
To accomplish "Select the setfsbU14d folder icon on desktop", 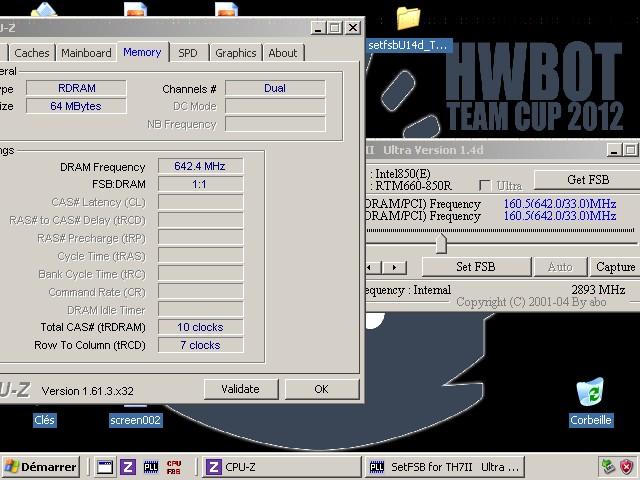I will [408, 19].
